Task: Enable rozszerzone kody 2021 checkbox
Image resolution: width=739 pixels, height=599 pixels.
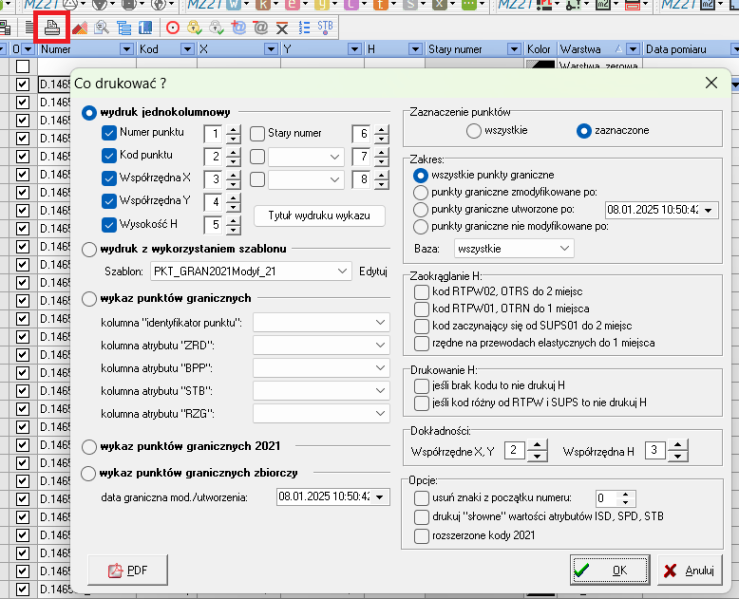Action: pos(421,536)
